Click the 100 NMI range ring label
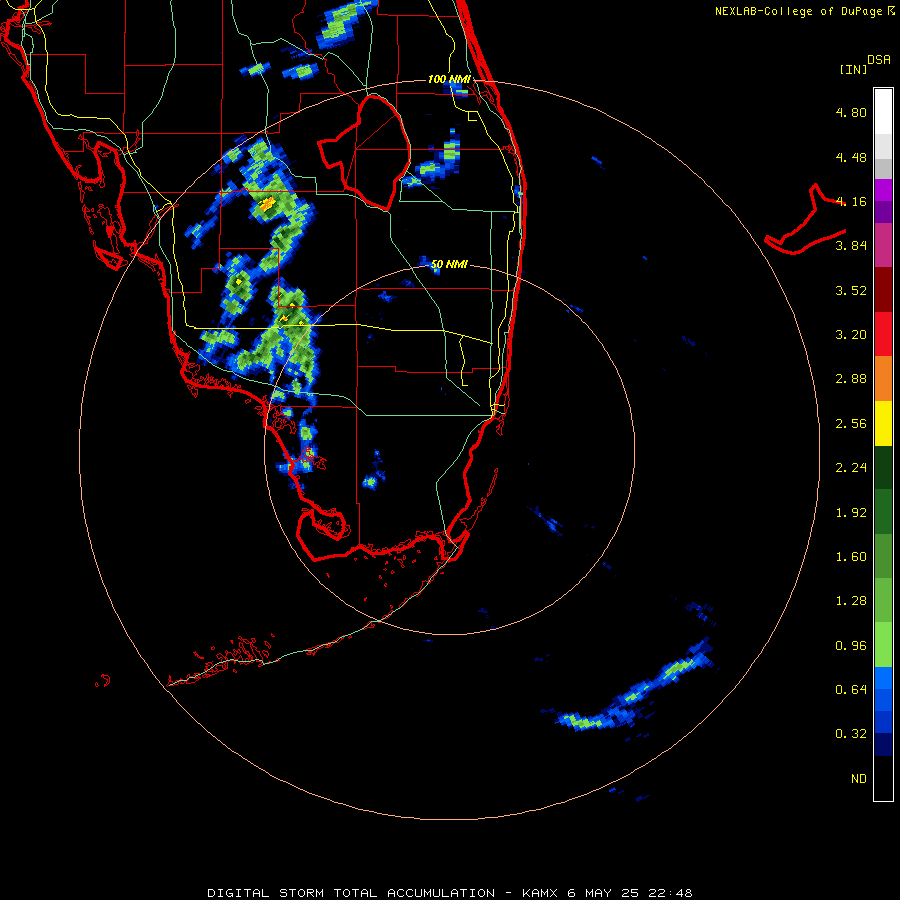The width and height of the screenshot is (900, 900). point(449,79)
